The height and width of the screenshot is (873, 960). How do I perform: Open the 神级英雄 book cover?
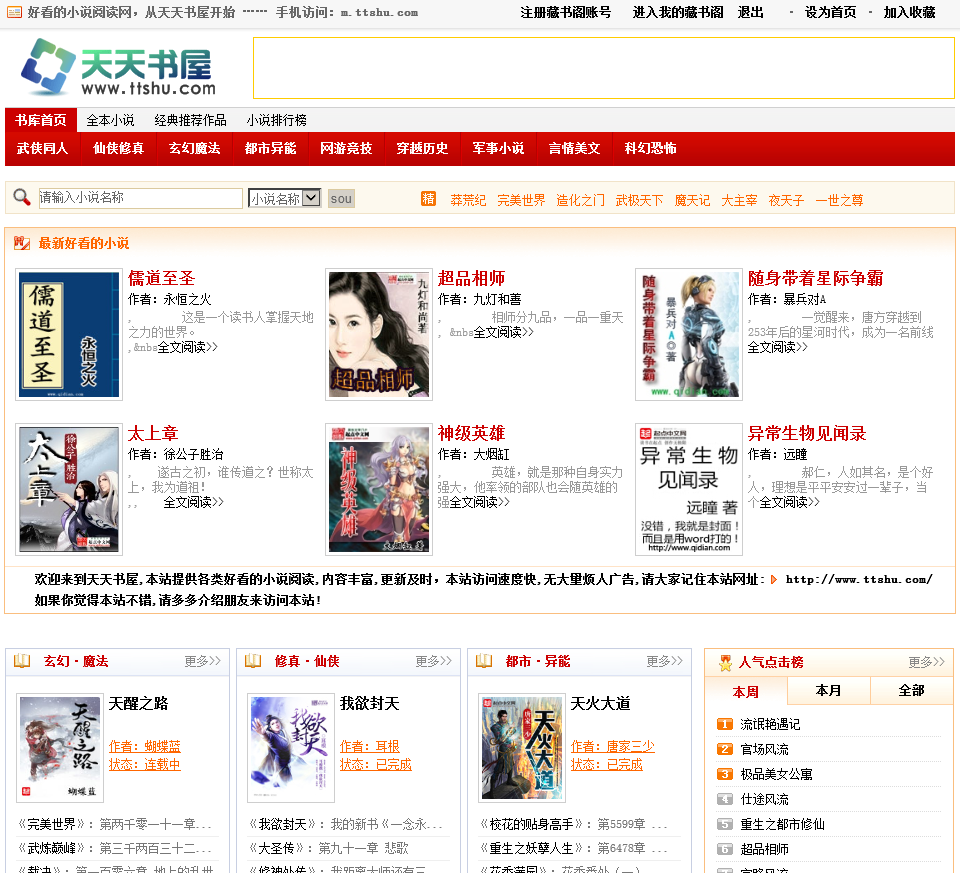(379, 489)
